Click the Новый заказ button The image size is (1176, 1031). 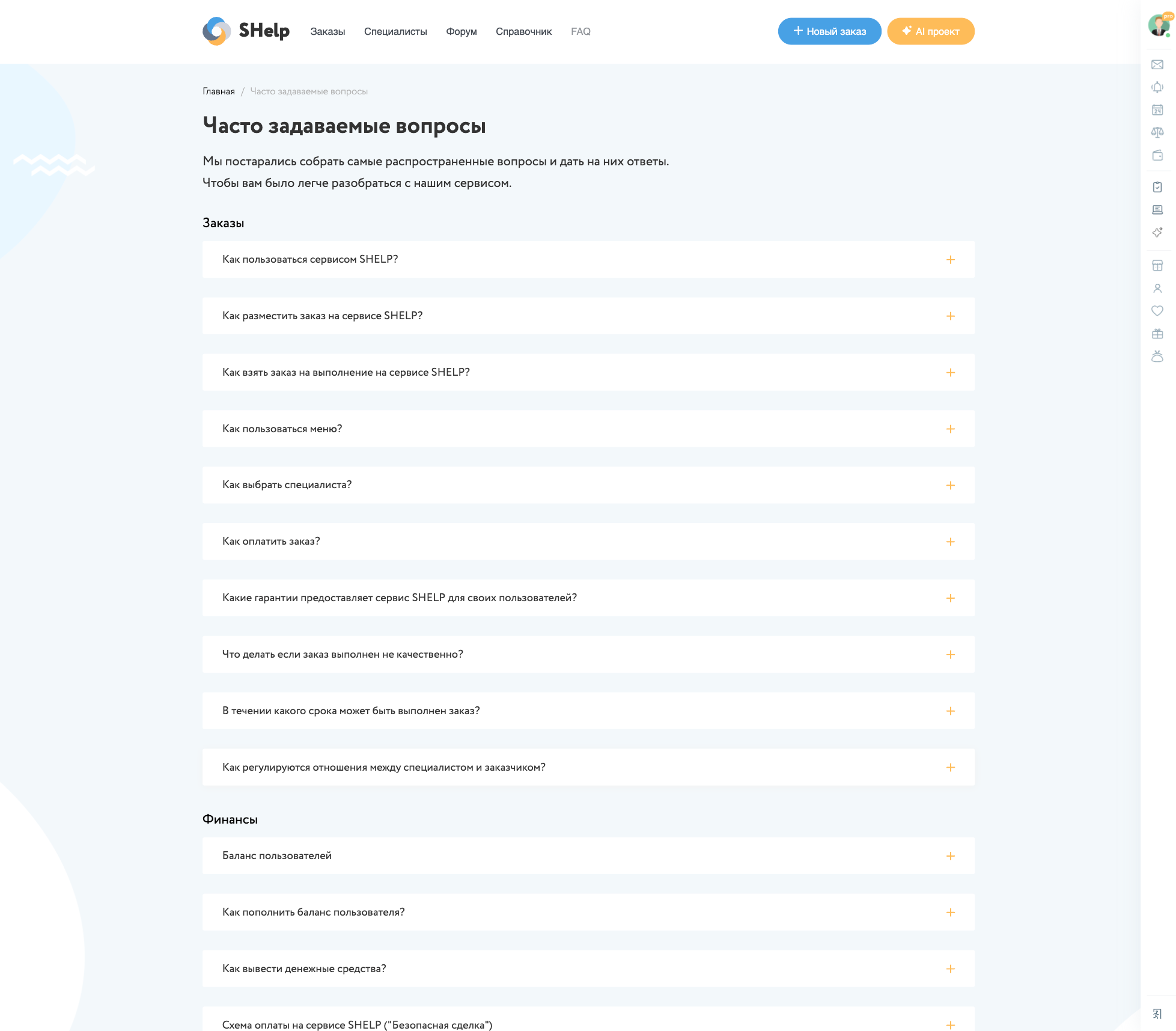point(829,31)
